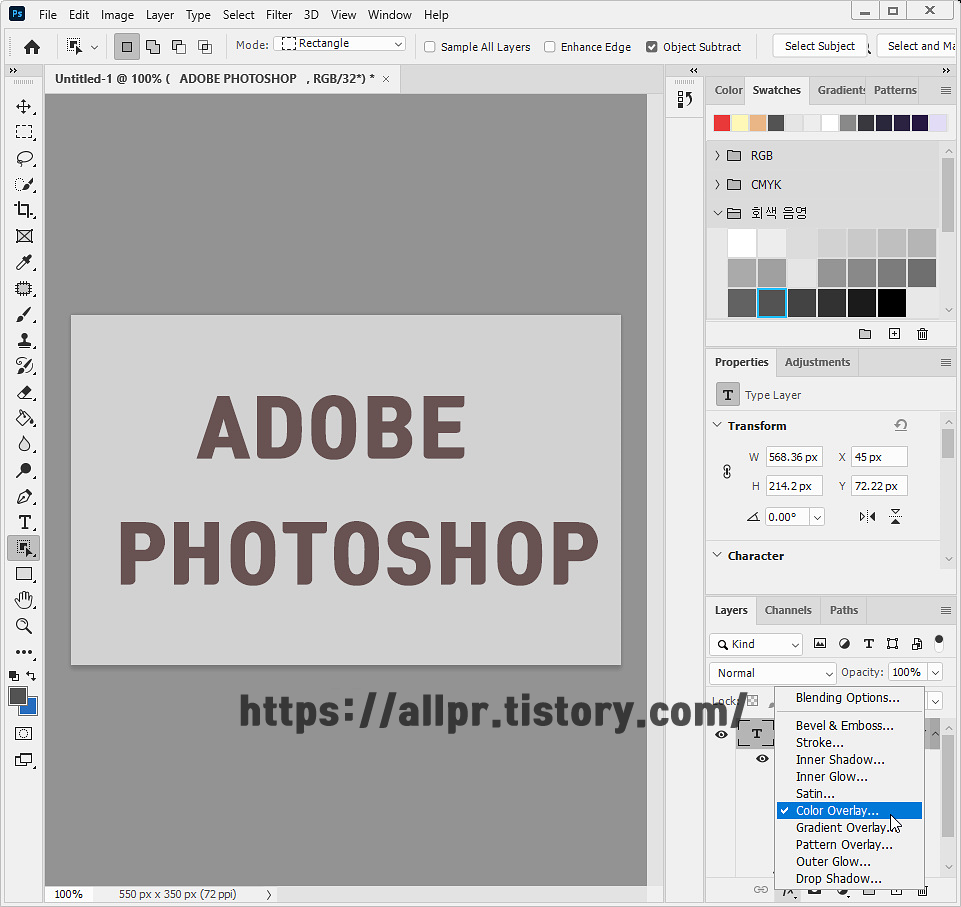The image size is (961, 907).
Task: Select the Blur tool
Action: (24, 444)
